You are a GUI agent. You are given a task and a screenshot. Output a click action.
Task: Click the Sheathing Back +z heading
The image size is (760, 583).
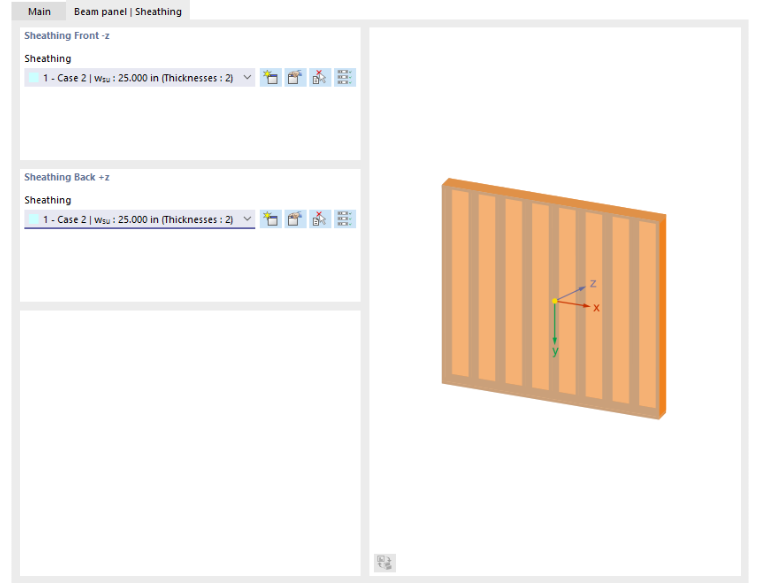click(x=67, y=177)
